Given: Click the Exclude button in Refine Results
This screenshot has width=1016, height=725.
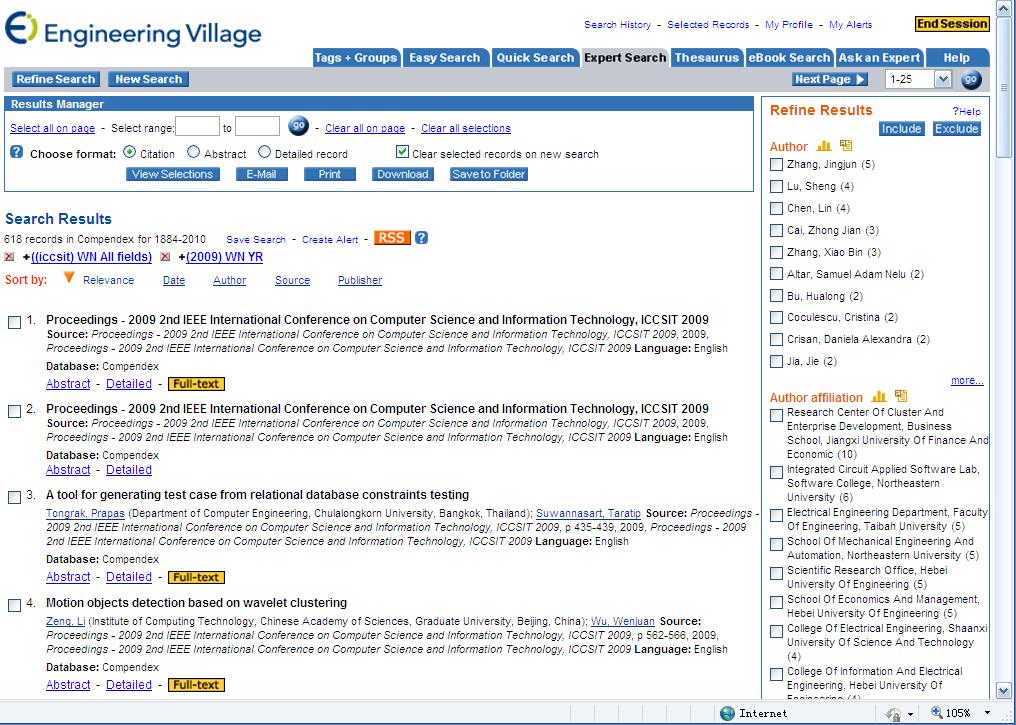Looking at the screenshot, I should coord(956,128).
